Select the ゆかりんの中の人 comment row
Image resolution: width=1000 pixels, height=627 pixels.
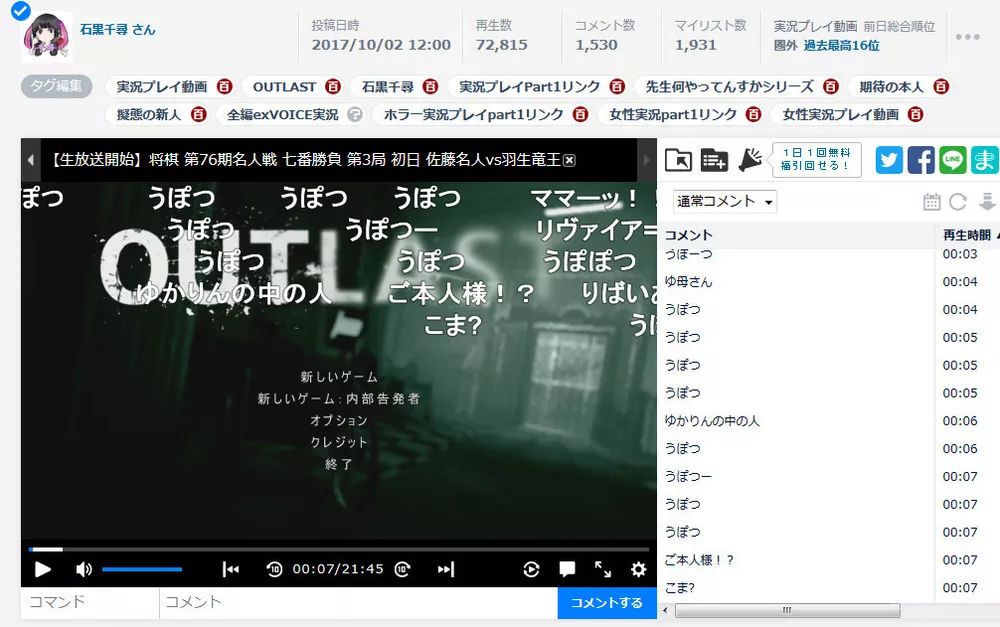[x=828, y=421]
